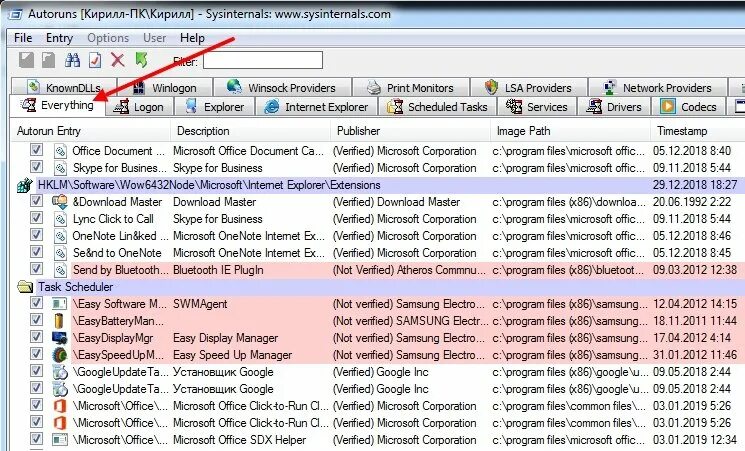Screen dimensions: 745x451
Task: Select the Task Scheduler group row
Action: [390, 287]
